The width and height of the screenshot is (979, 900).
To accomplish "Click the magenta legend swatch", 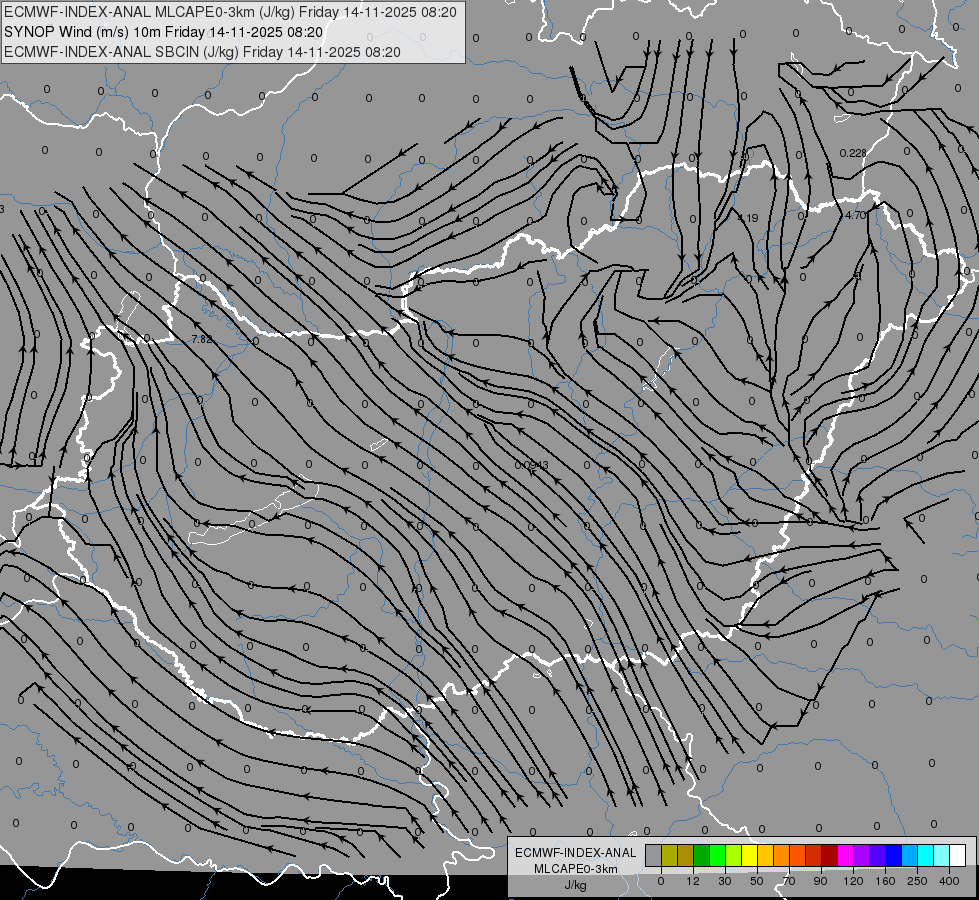I will tap(846, 855).
